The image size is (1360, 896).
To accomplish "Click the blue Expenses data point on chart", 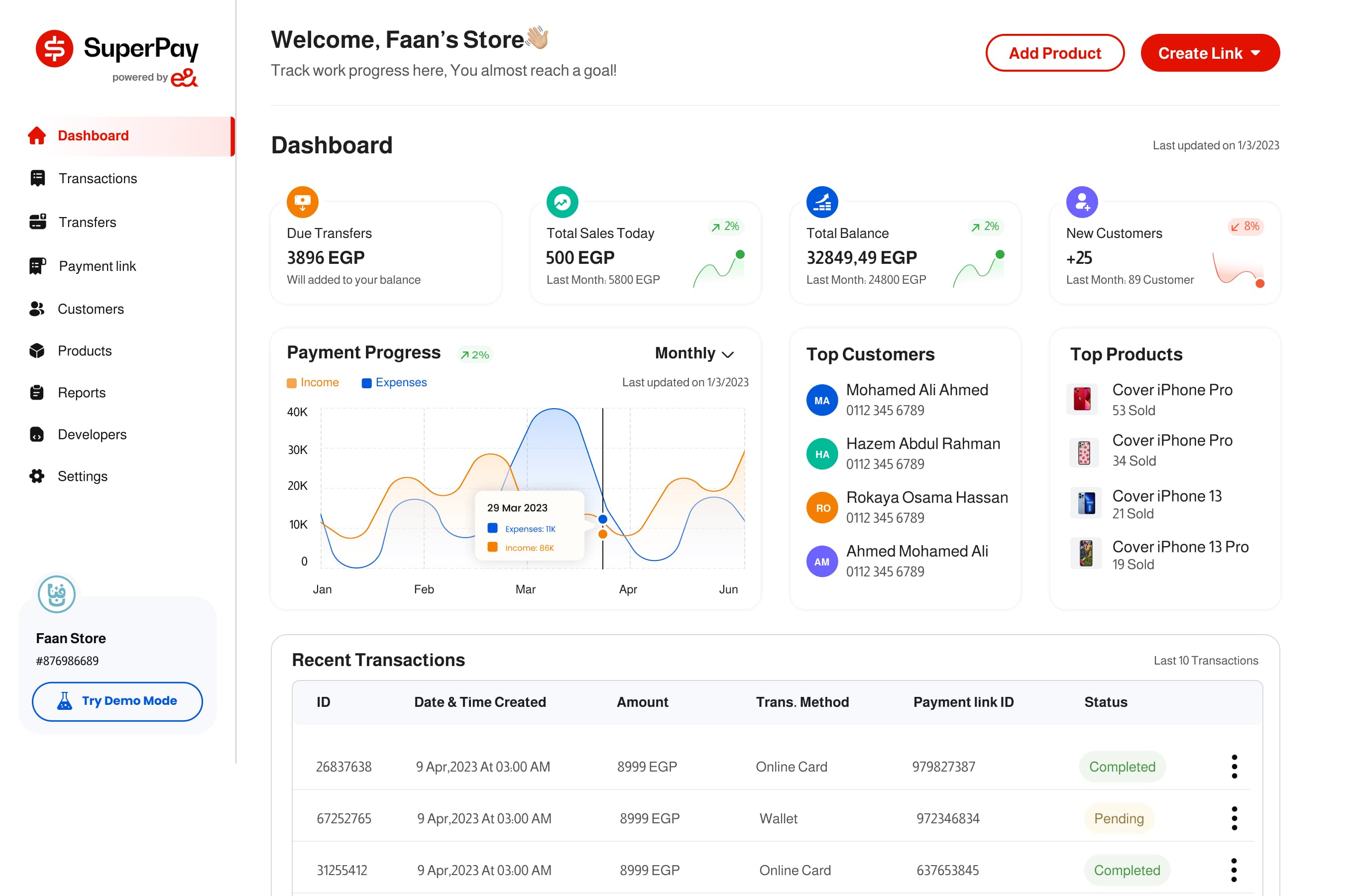I will click(602, 519).
